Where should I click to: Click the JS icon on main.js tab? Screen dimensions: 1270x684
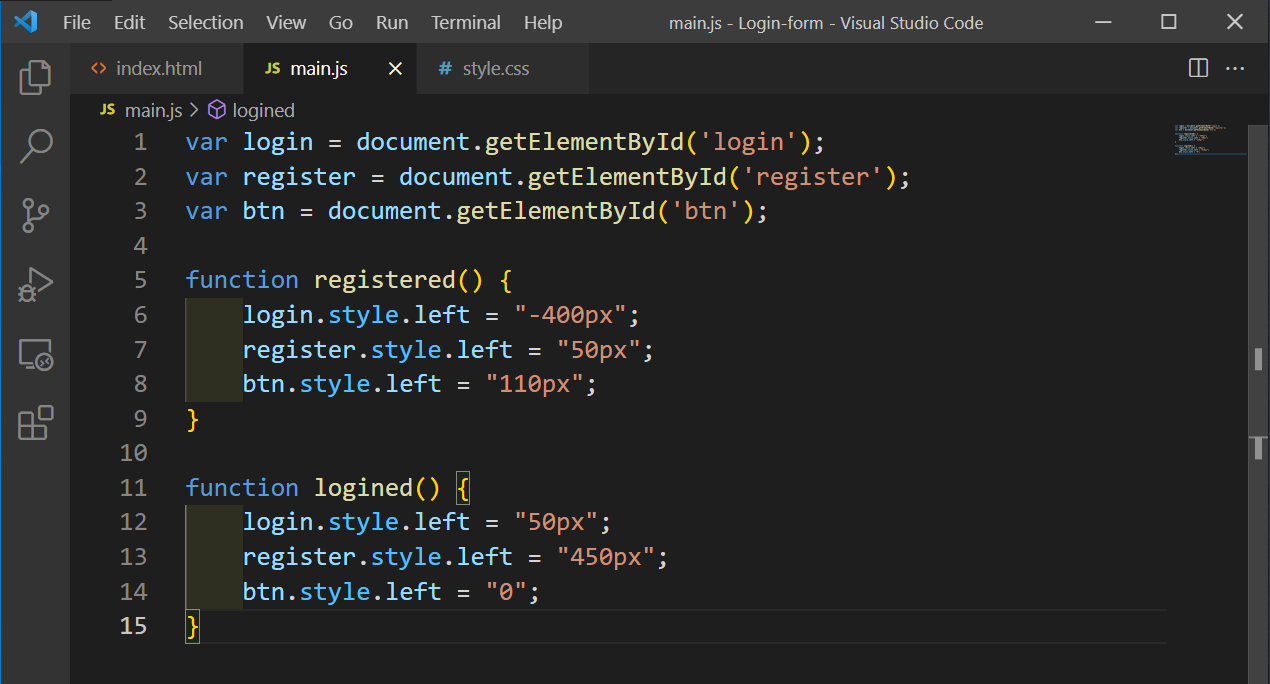click(x=272, y=69)
